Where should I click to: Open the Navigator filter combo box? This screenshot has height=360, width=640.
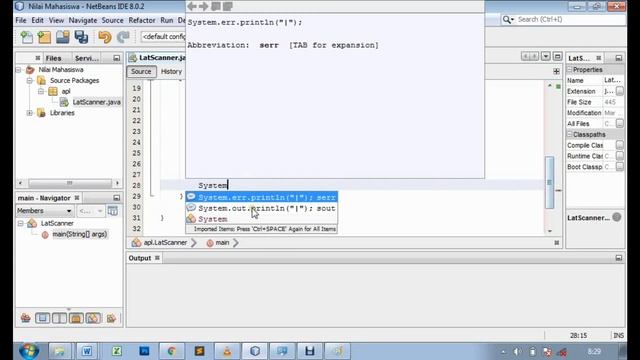(x=91, y=211)
